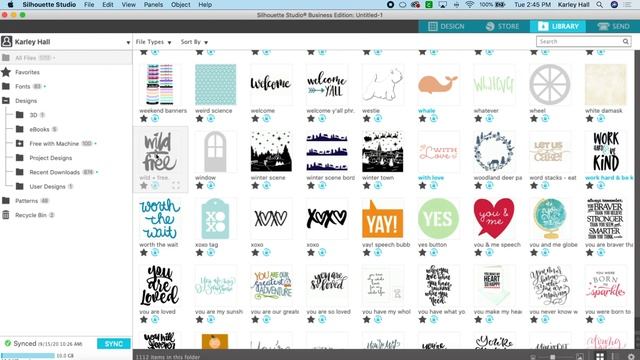The image size is (640, 360).
Task: Switch to the STORE tab
Action: [502, 26]
